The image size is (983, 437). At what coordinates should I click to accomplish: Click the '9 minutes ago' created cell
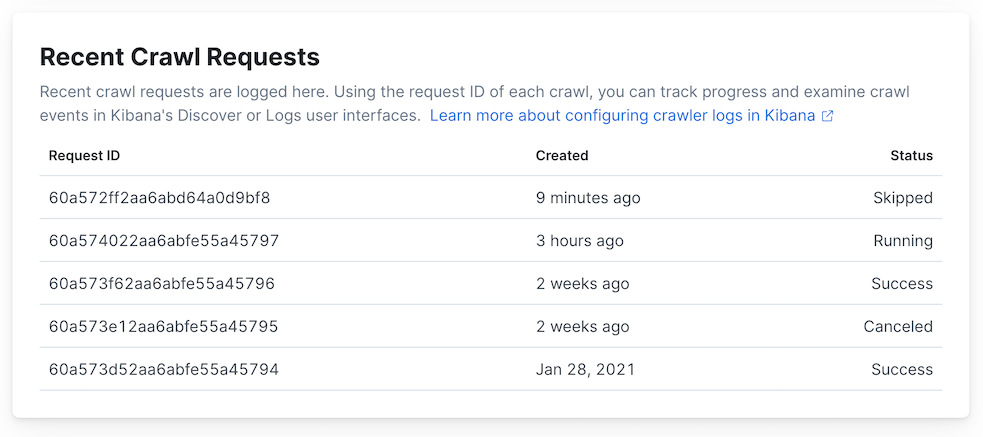coord(588,198)
